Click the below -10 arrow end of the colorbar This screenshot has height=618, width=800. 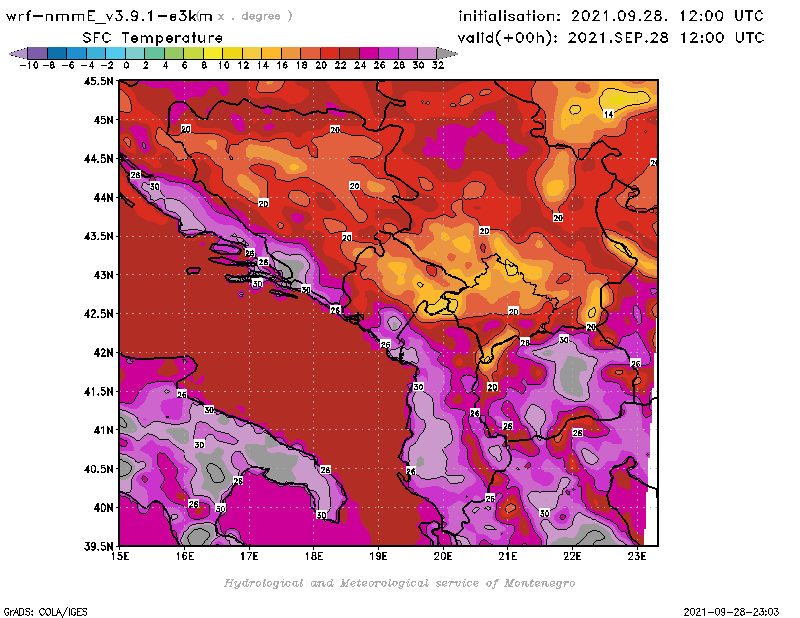[x=18, y=53]
